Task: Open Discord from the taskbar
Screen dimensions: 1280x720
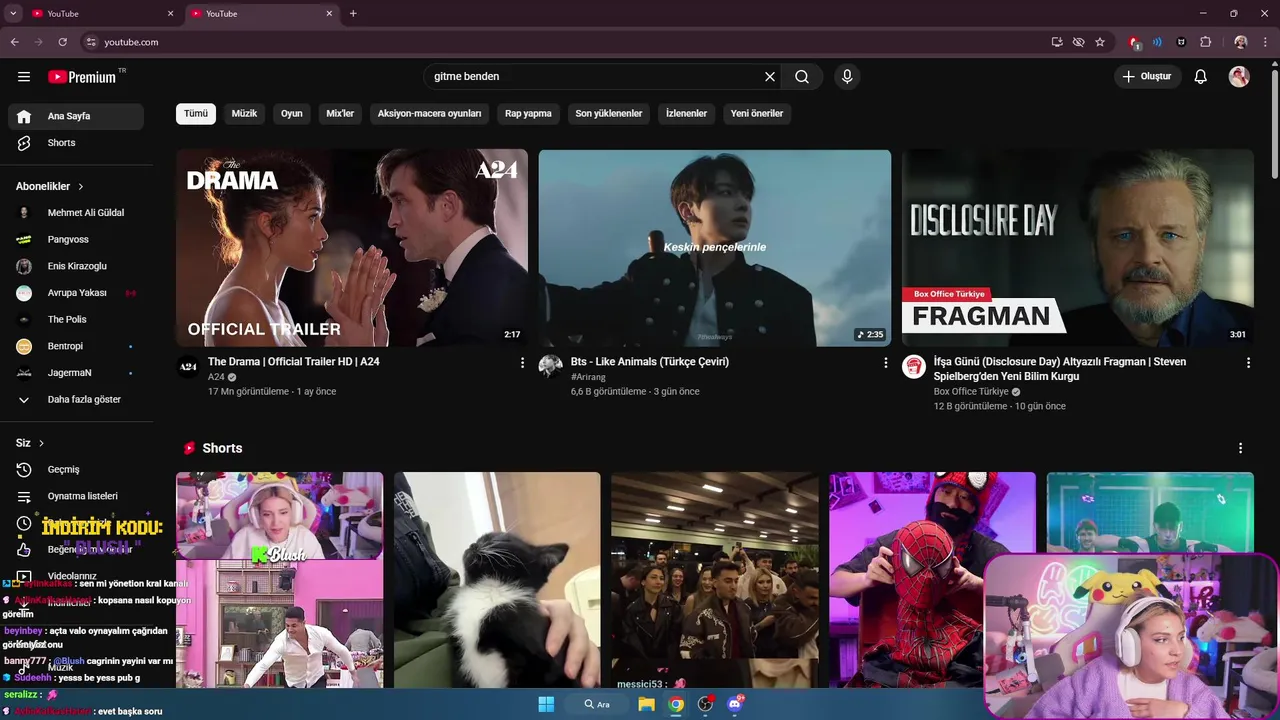Action: 736,704
